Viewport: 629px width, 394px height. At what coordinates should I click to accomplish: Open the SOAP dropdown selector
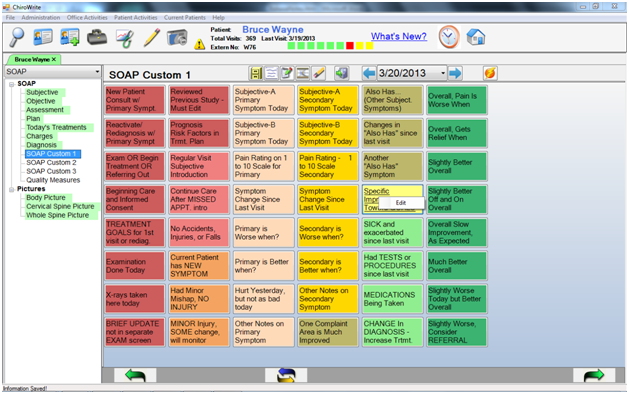coord(53,72)
